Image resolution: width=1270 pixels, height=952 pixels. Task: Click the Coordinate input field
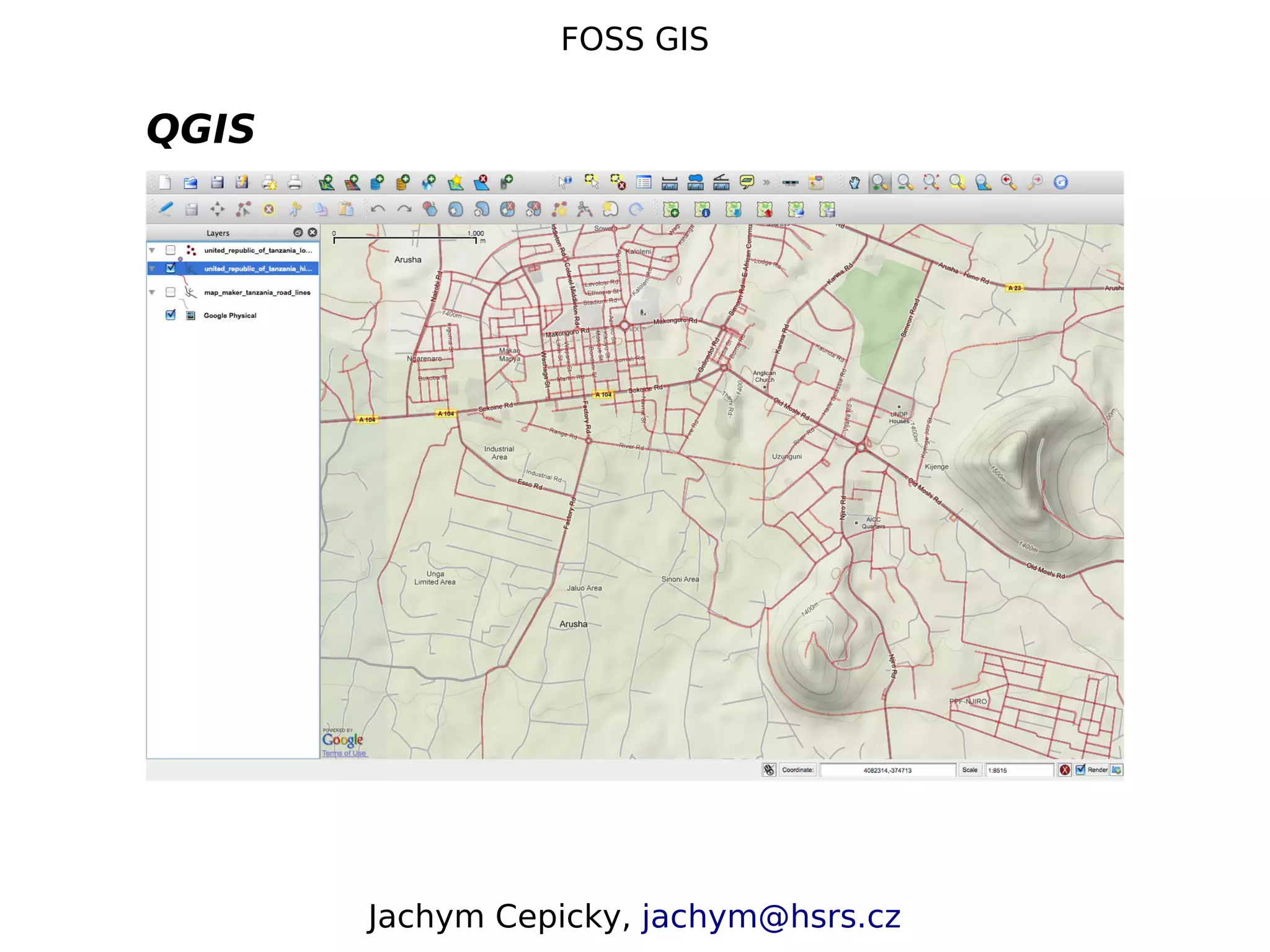[x=887, y=770]
